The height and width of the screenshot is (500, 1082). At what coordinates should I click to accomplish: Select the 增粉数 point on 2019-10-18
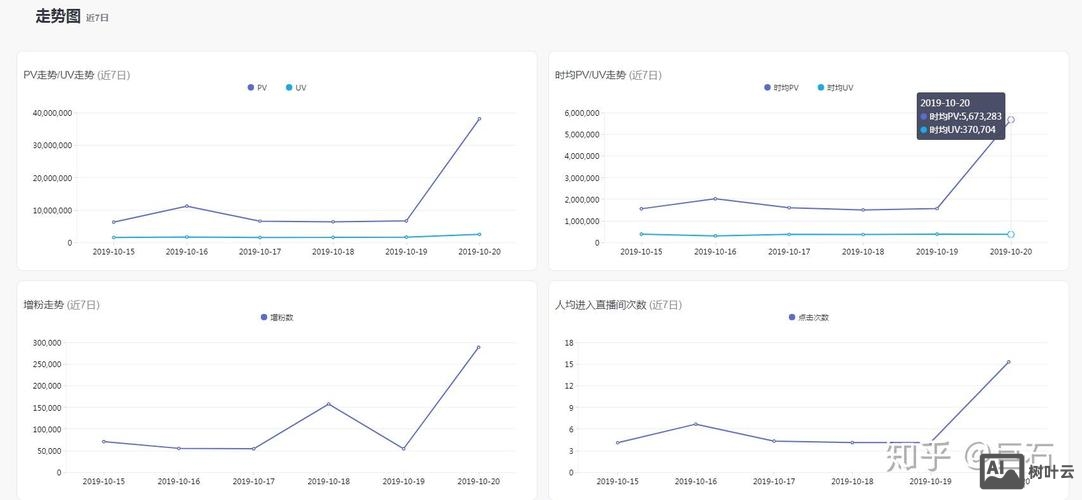329,404
